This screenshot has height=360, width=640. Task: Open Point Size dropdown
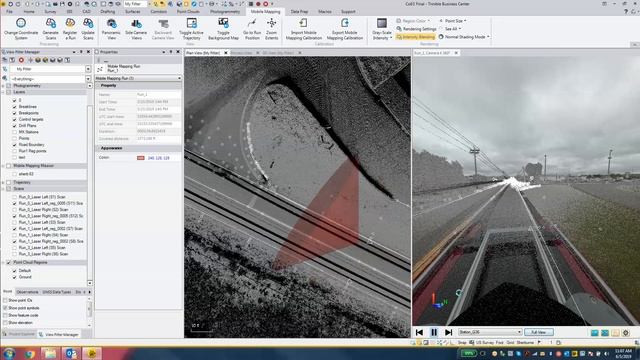point(453,20)
